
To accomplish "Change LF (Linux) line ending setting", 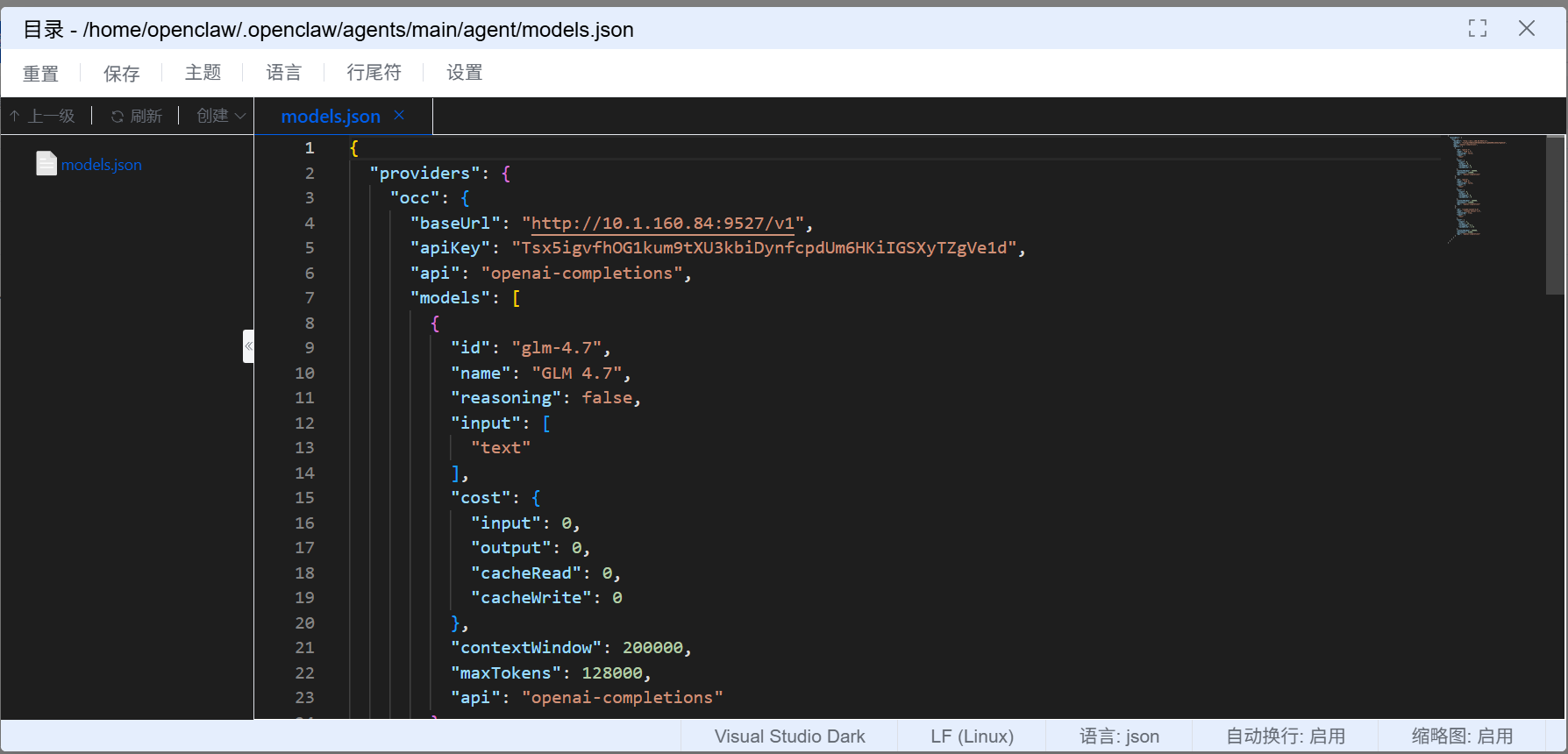I will [972, 736].
